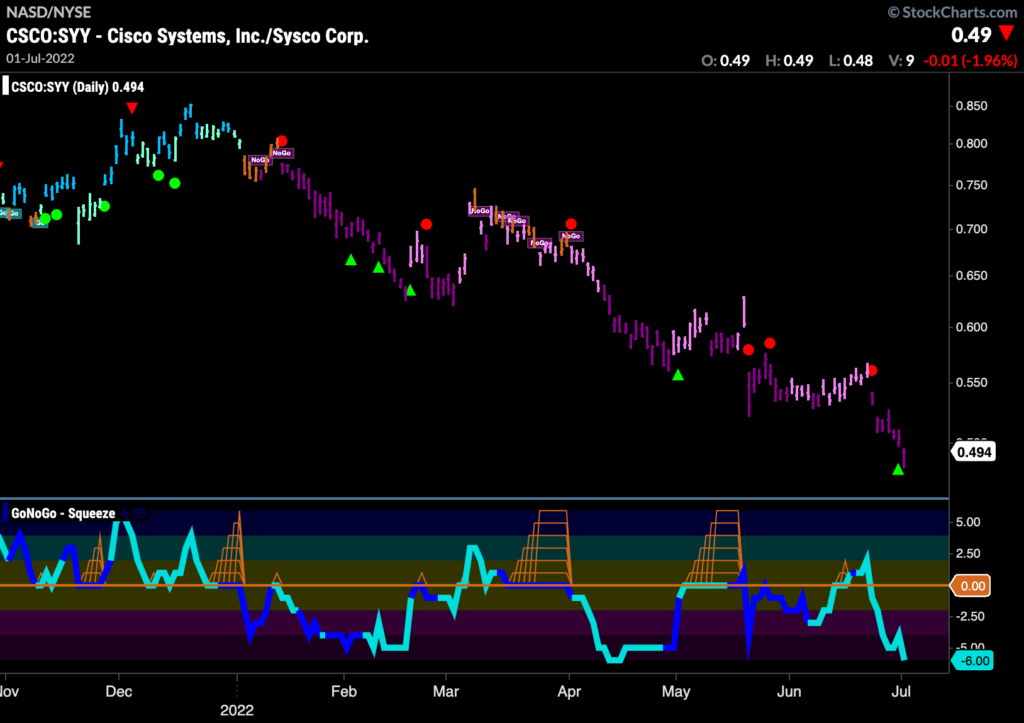
Task: Click the positive 2.50 oscillator axis label
Action: 968,553
